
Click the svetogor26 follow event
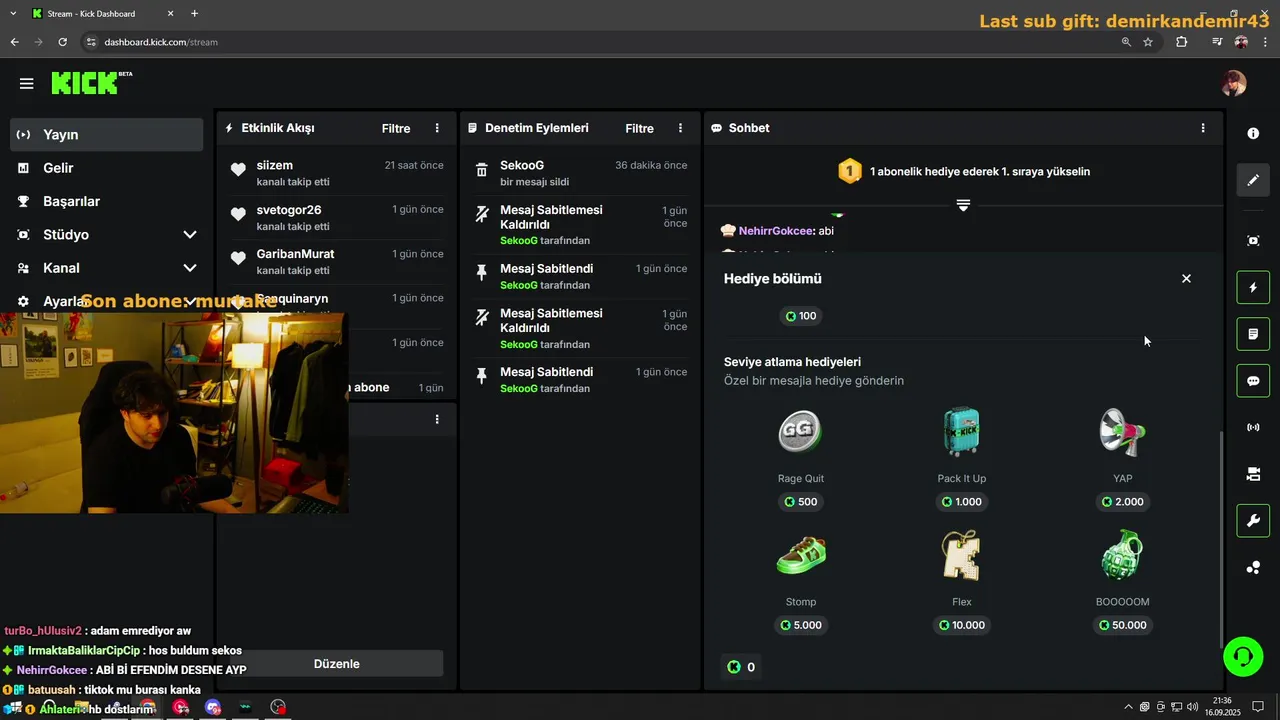336,217
